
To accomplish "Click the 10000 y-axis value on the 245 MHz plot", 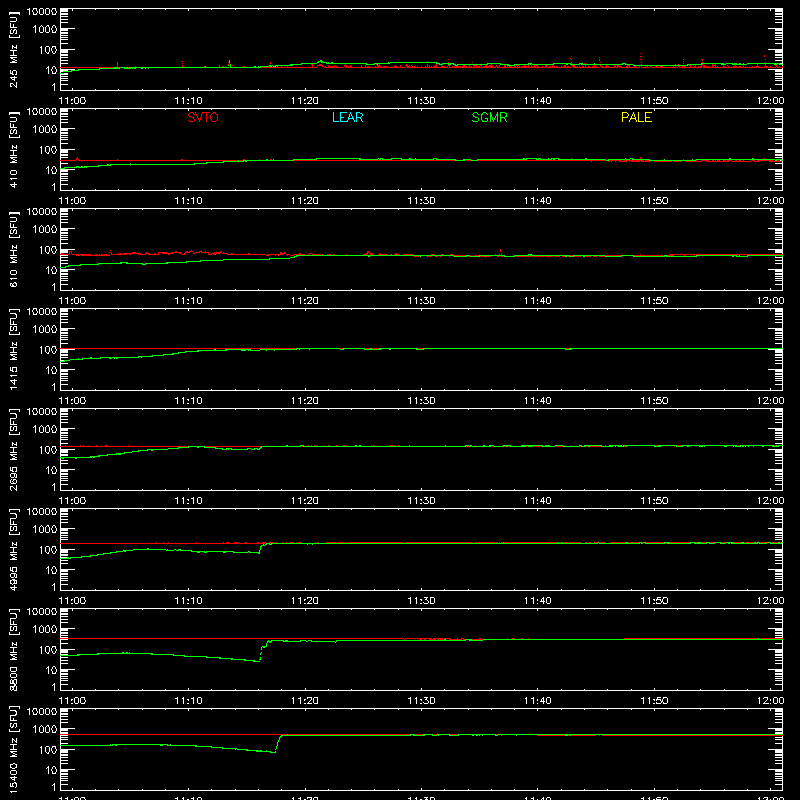I will pyautogui.click(x=42, y=12).
